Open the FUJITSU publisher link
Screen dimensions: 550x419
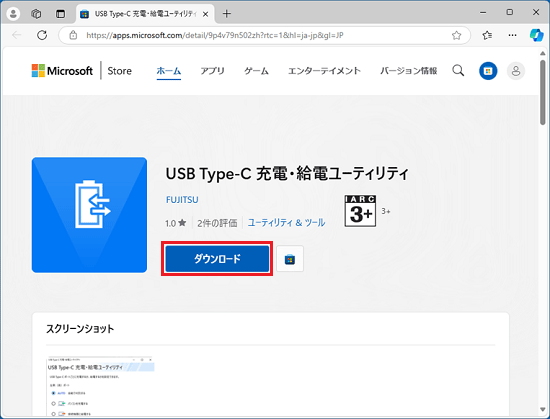182,200
